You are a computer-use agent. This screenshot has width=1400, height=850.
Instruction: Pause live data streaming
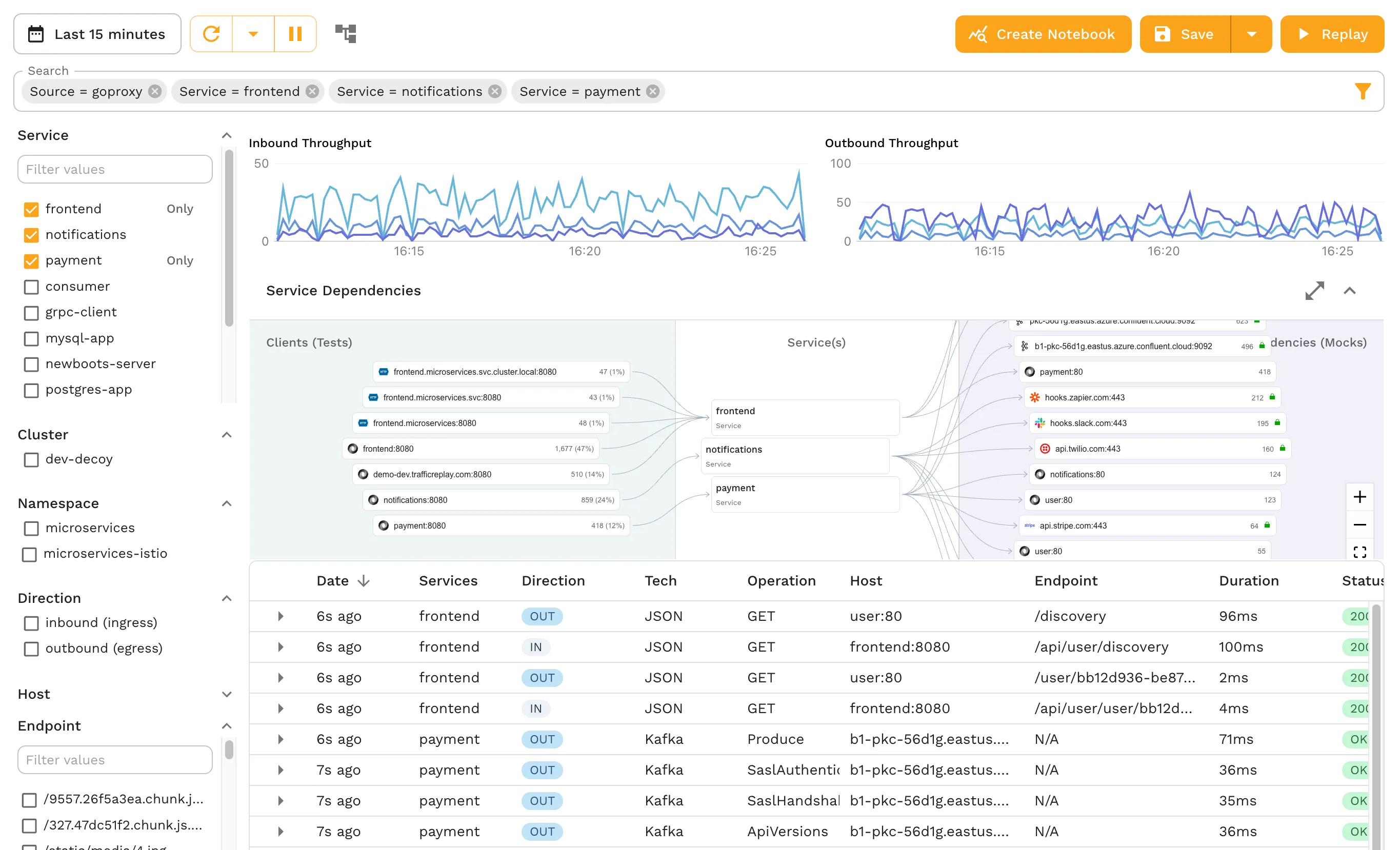tap(295, 33)
